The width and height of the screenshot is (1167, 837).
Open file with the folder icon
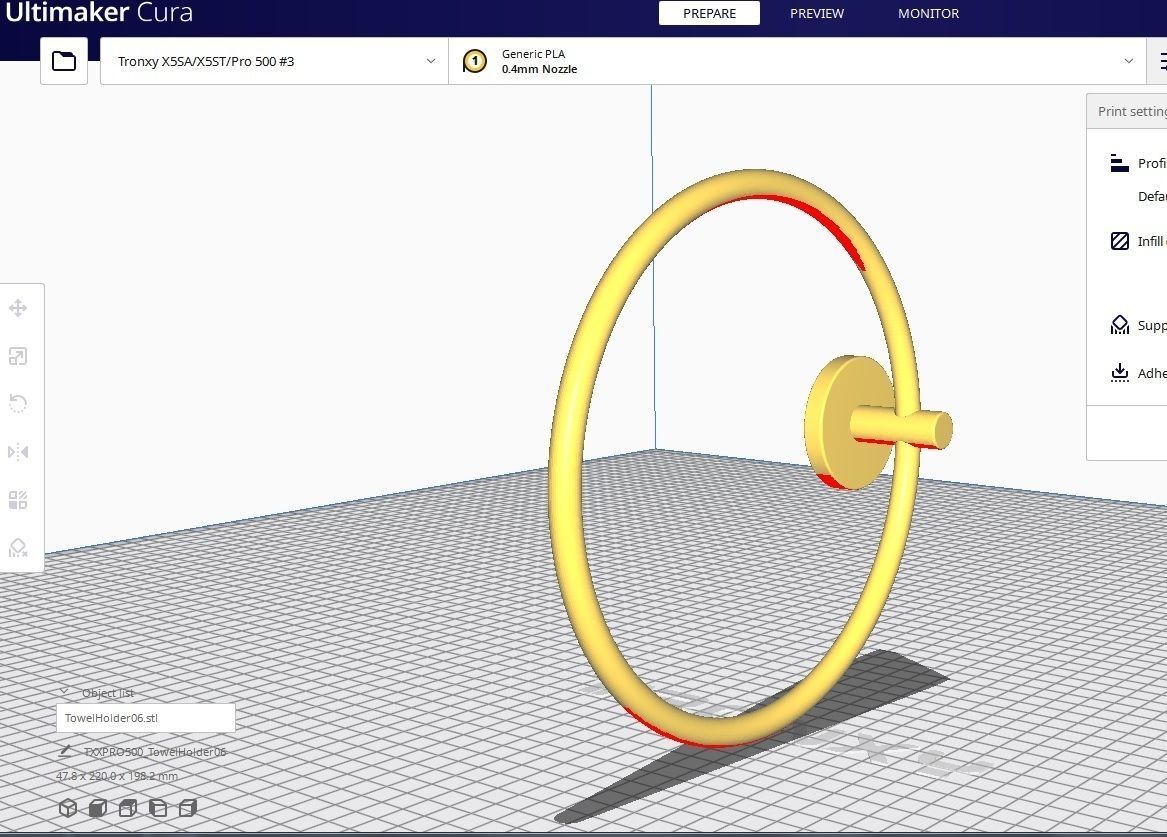(64, 61)
